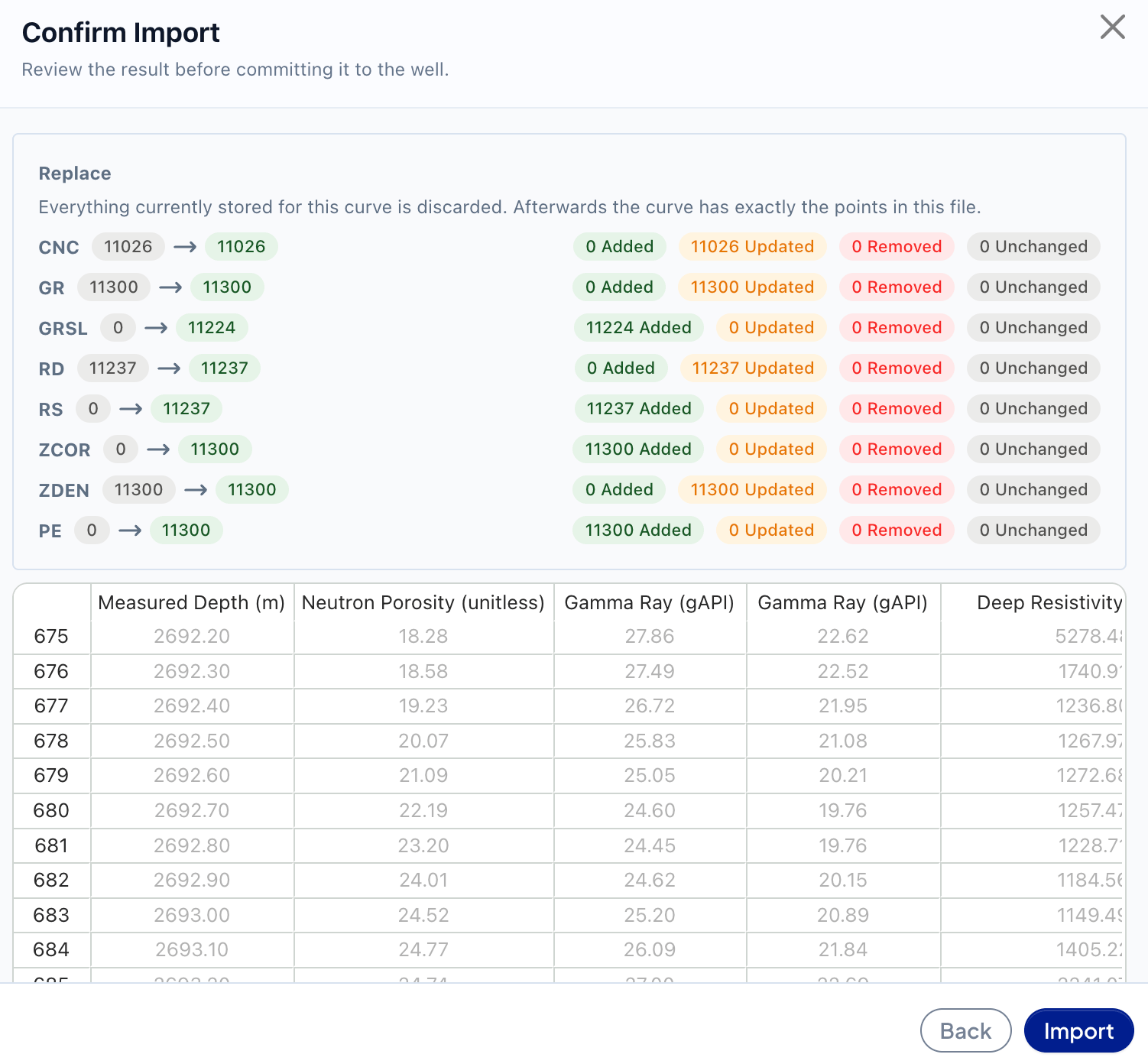1148x1064 pixels.
Task: Select the GRSL curve label
Action: point(63,328)
